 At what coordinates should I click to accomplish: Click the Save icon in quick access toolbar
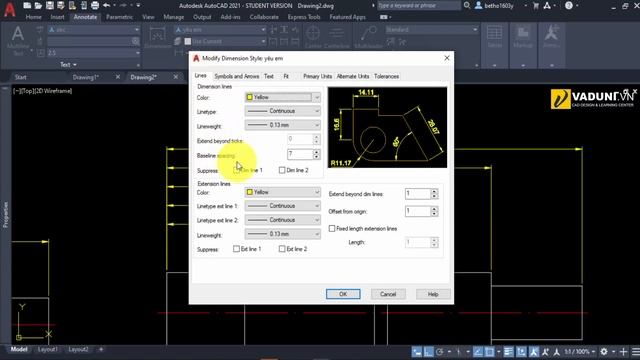pyautogui.click(x=49, y=5)
